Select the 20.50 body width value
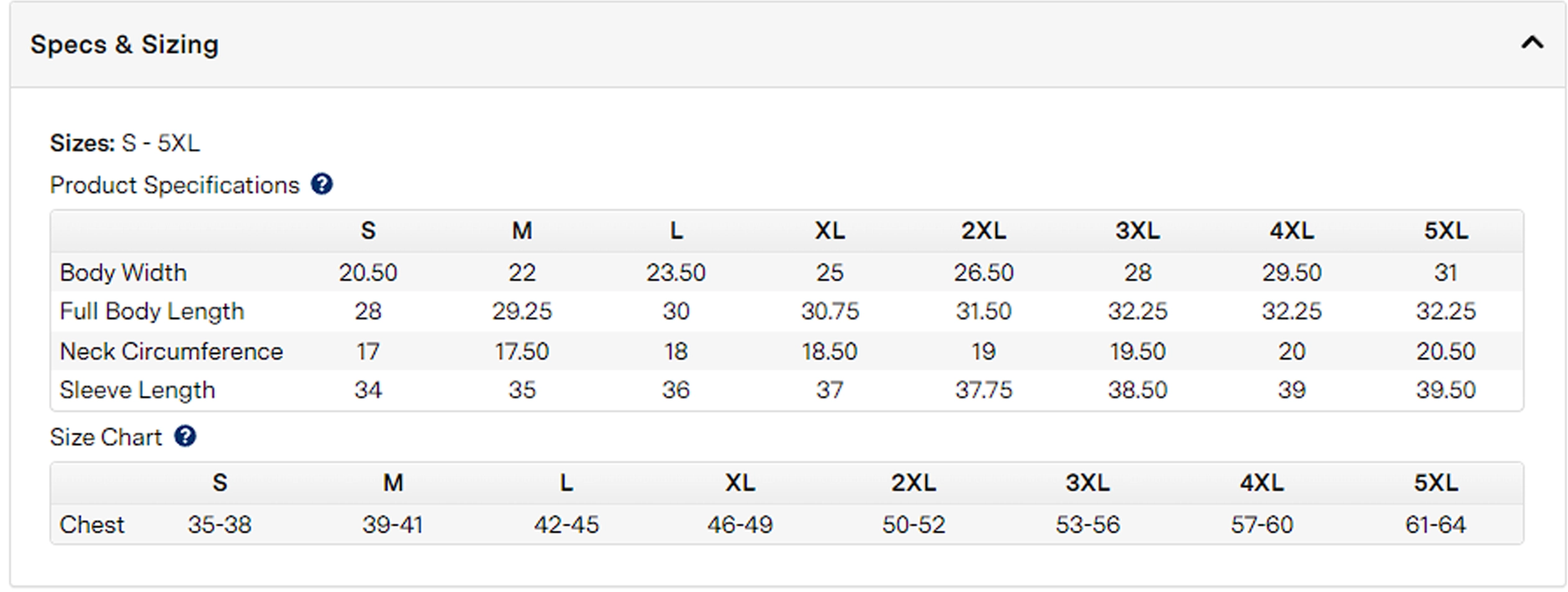The height and width of the screenshot is (592, 1568). [368, 273]
